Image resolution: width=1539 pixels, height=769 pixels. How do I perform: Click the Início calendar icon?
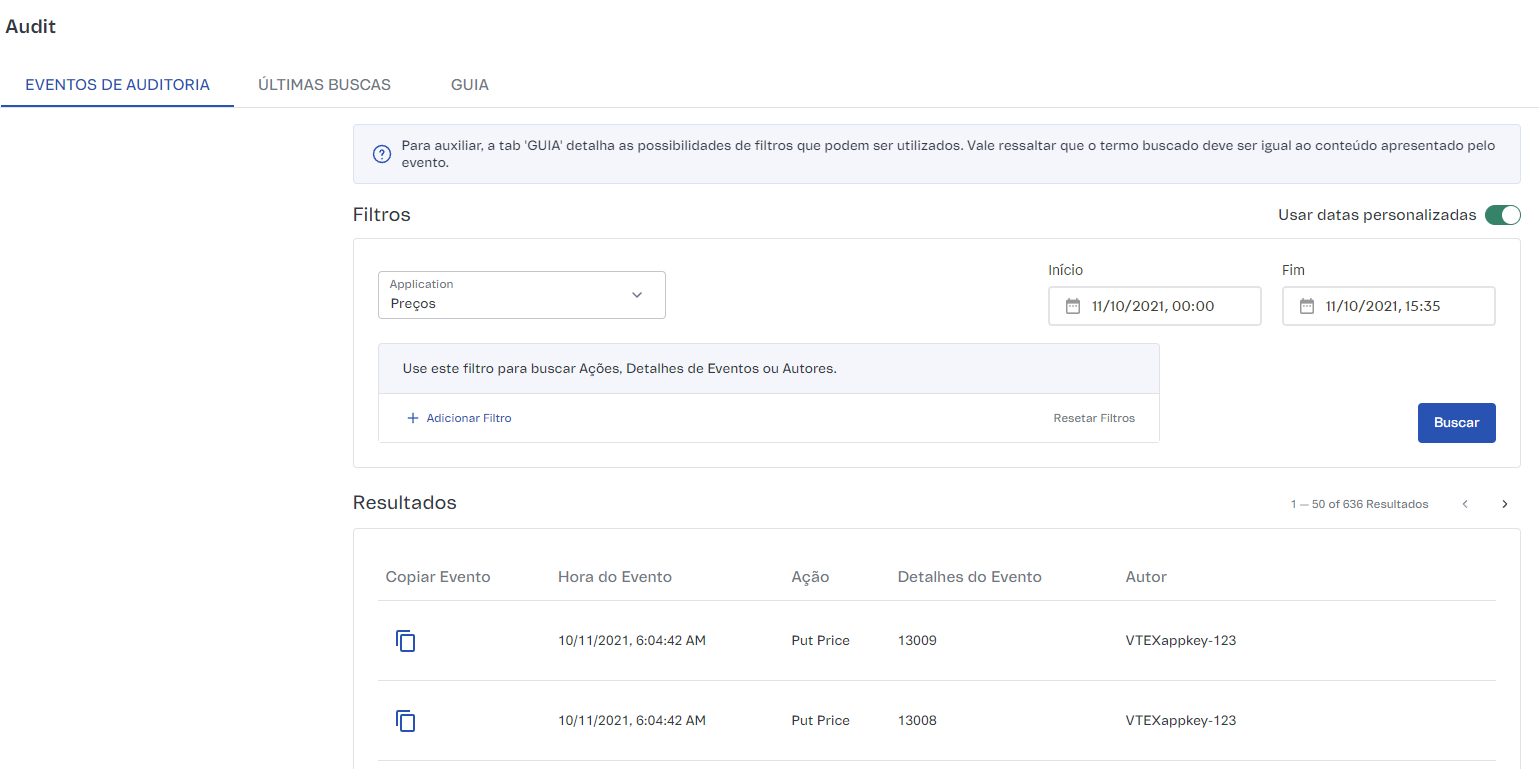[1073, 306]
